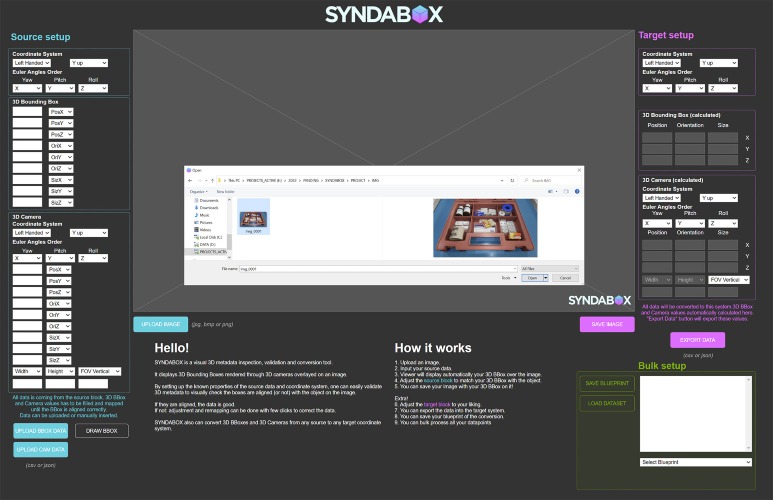Click the SAVE IMAGE button
The image size is (773, 500).
click(607, 324)
